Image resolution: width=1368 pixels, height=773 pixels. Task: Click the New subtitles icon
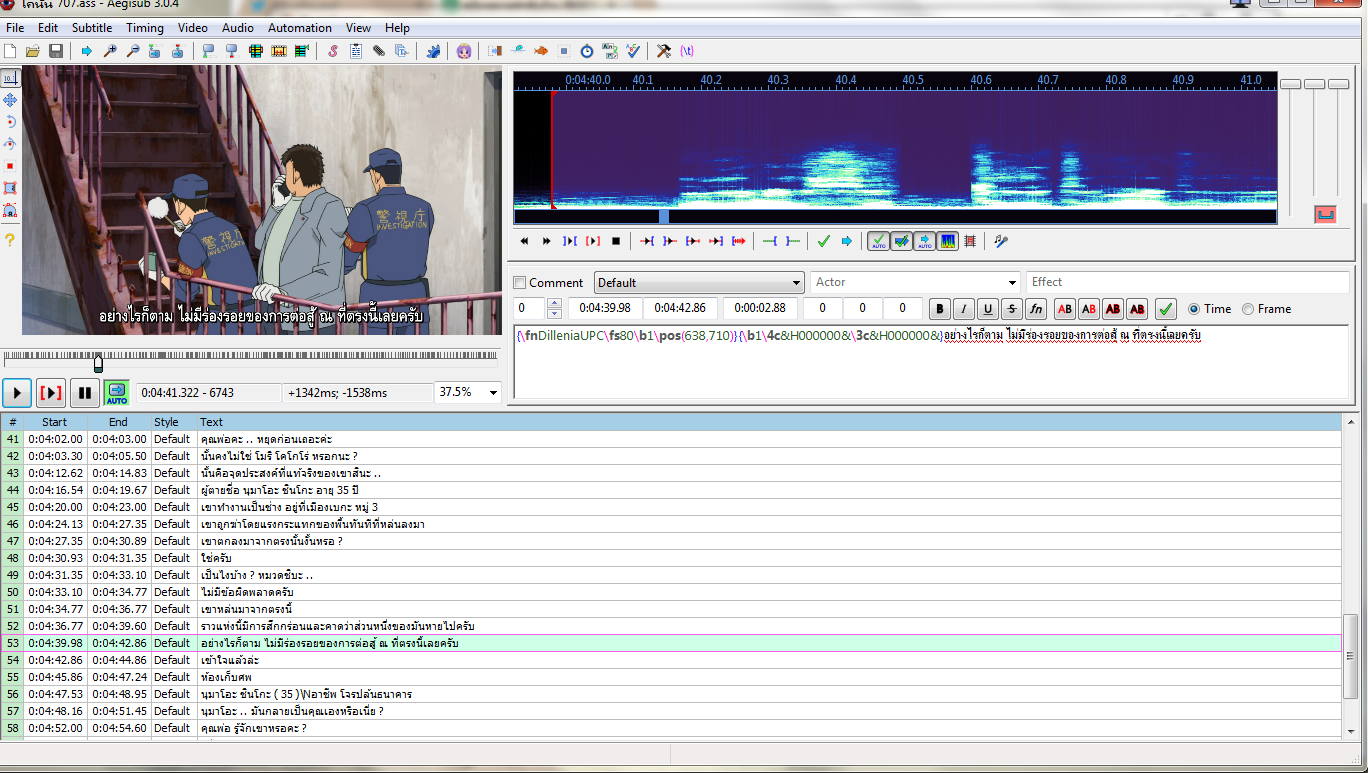[x=10, y=51]
